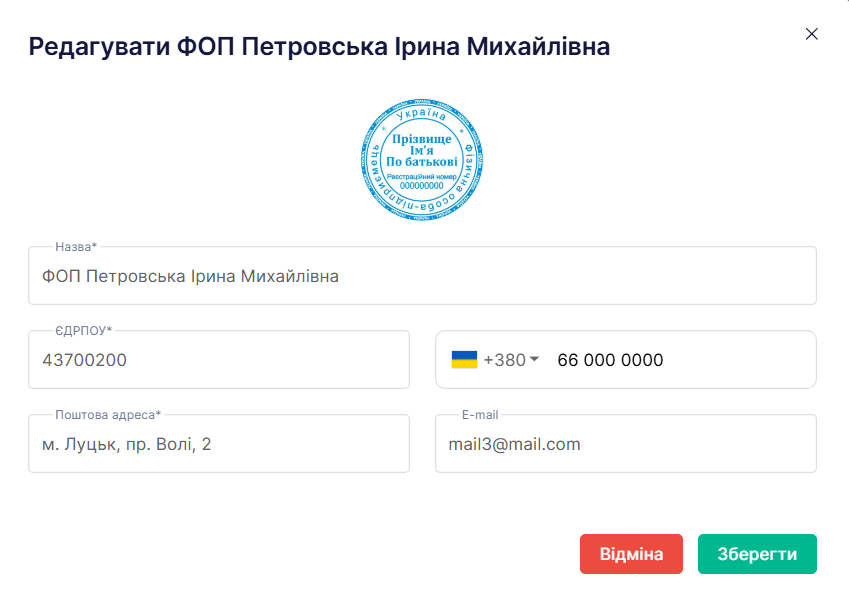849x601 pixels.
Task: Click the E-mail field with mail3@mail.com
Action: pyautogui.click(x=626, y=444)
